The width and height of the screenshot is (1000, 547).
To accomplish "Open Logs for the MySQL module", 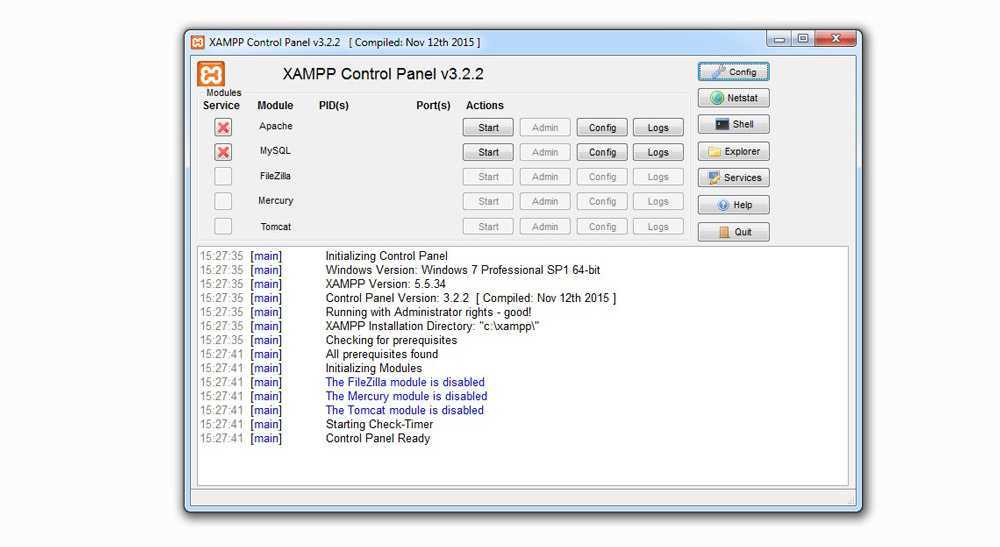I will (x=658, y=152).
